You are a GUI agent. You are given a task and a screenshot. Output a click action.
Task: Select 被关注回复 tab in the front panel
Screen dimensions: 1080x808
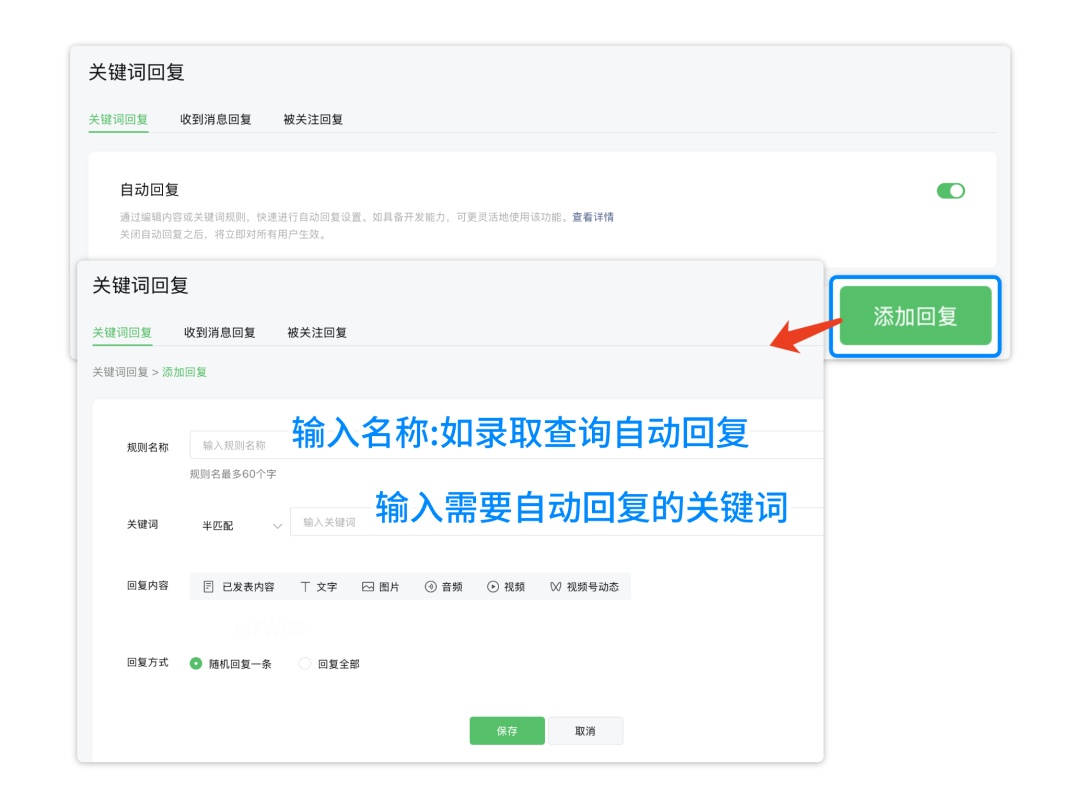coord(317,332)
